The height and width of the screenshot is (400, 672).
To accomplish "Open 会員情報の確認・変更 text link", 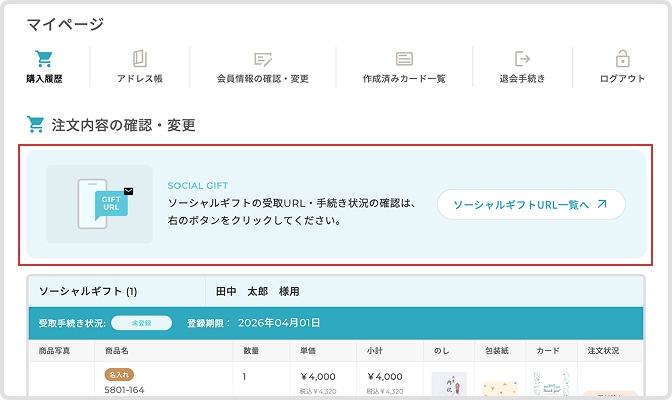I will coord(263,79).
